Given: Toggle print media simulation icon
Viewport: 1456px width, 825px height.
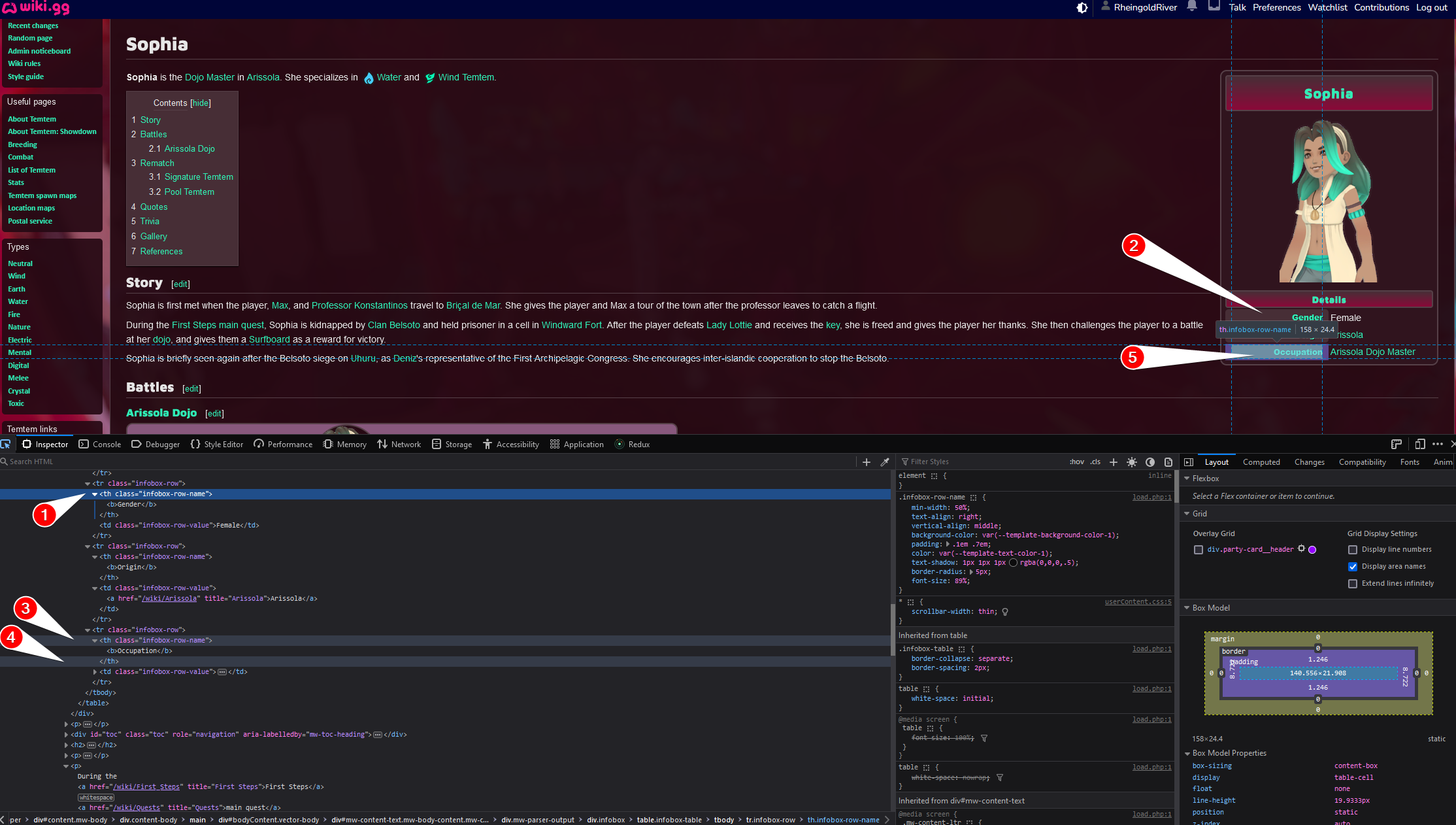Looking at the screenshot, I should [x=1168, y=462].
